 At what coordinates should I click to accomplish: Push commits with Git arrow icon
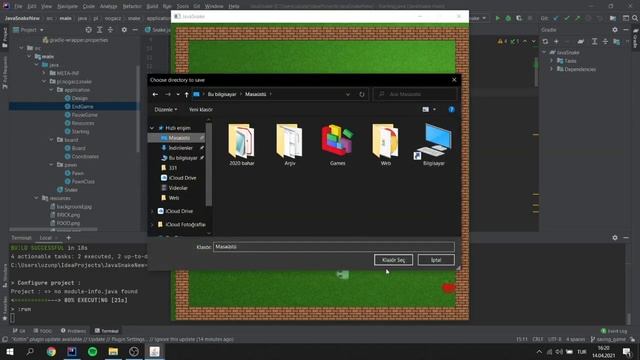tap(577, 18)
